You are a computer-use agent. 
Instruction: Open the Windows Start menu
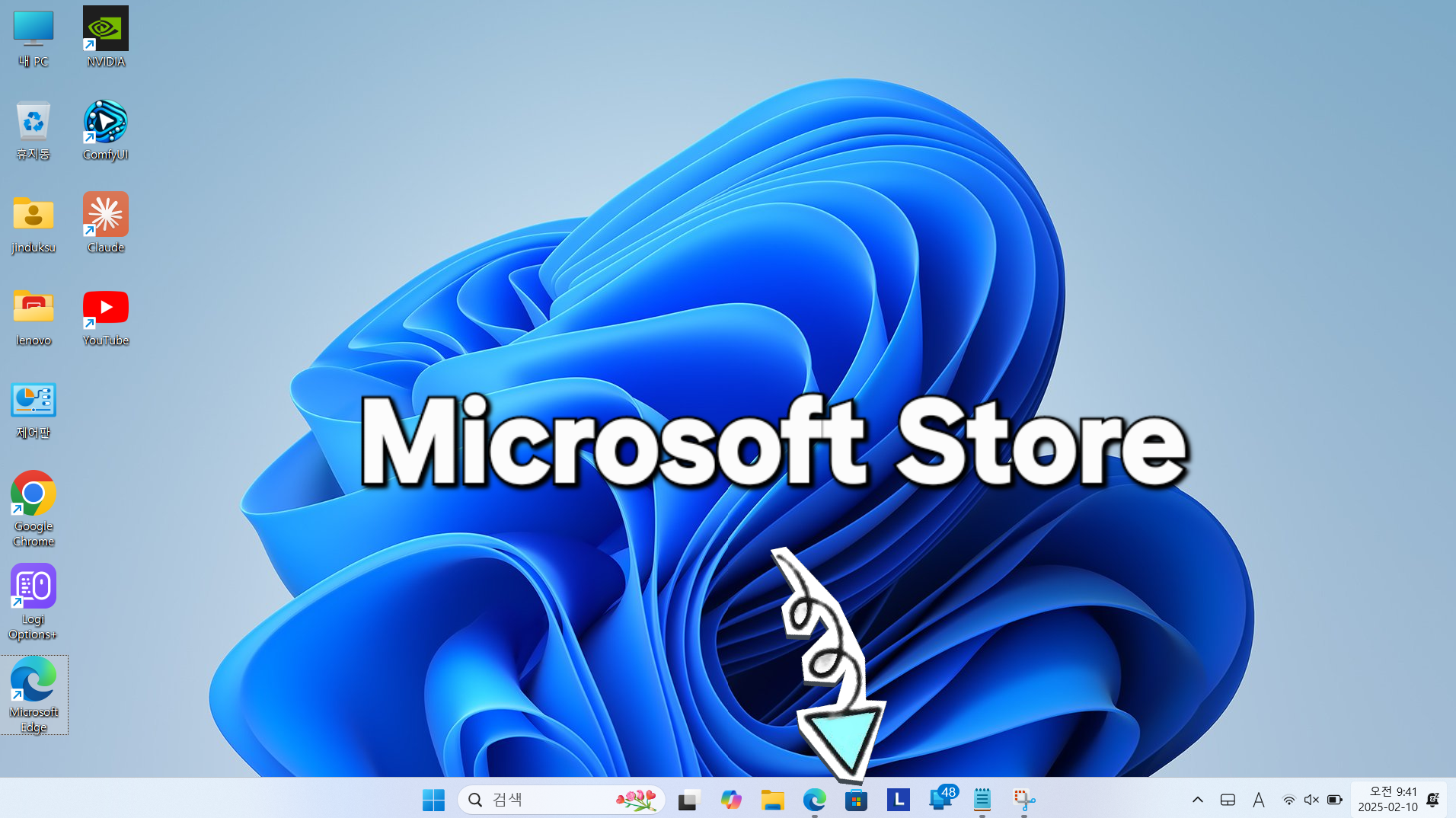(x=433, y=800)
